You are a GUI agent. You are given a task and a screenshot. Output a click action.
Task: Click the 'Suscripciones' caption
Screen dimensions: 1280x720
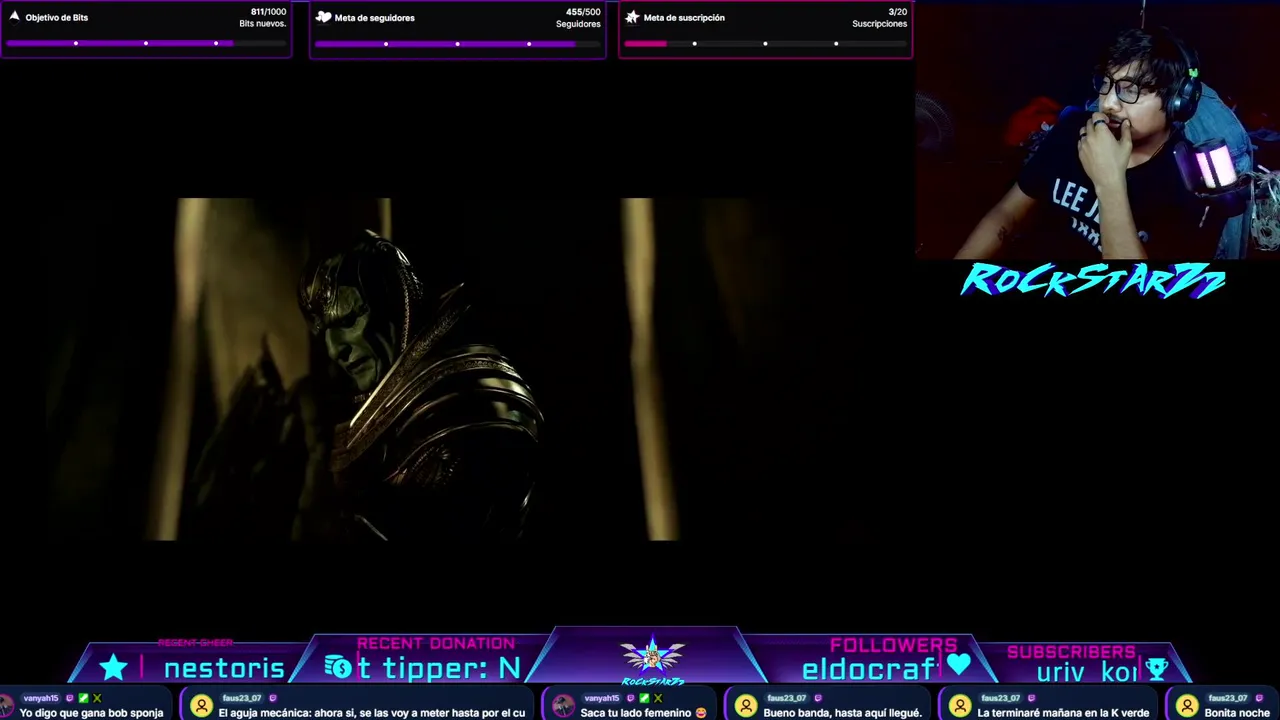[880, 24]
